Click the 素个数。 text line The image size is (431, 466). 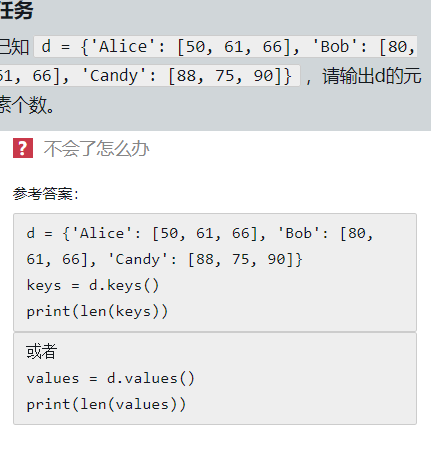point(27,105)
